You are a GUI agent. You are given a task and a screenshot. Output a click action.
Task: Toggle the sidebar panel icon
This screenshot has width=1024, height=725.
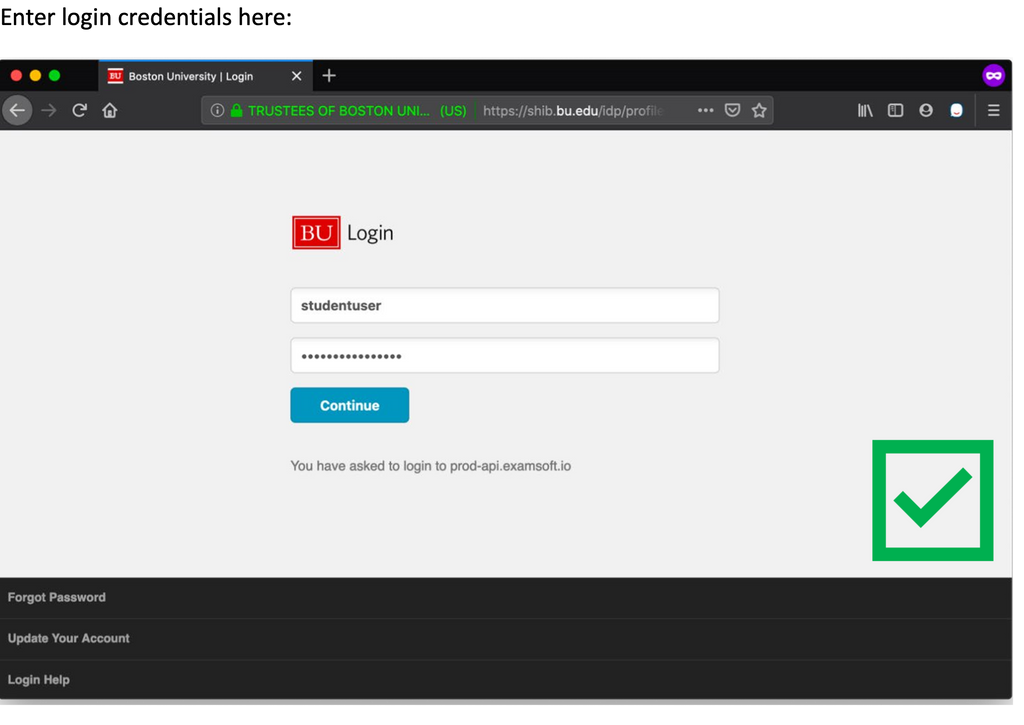(895, 110)
